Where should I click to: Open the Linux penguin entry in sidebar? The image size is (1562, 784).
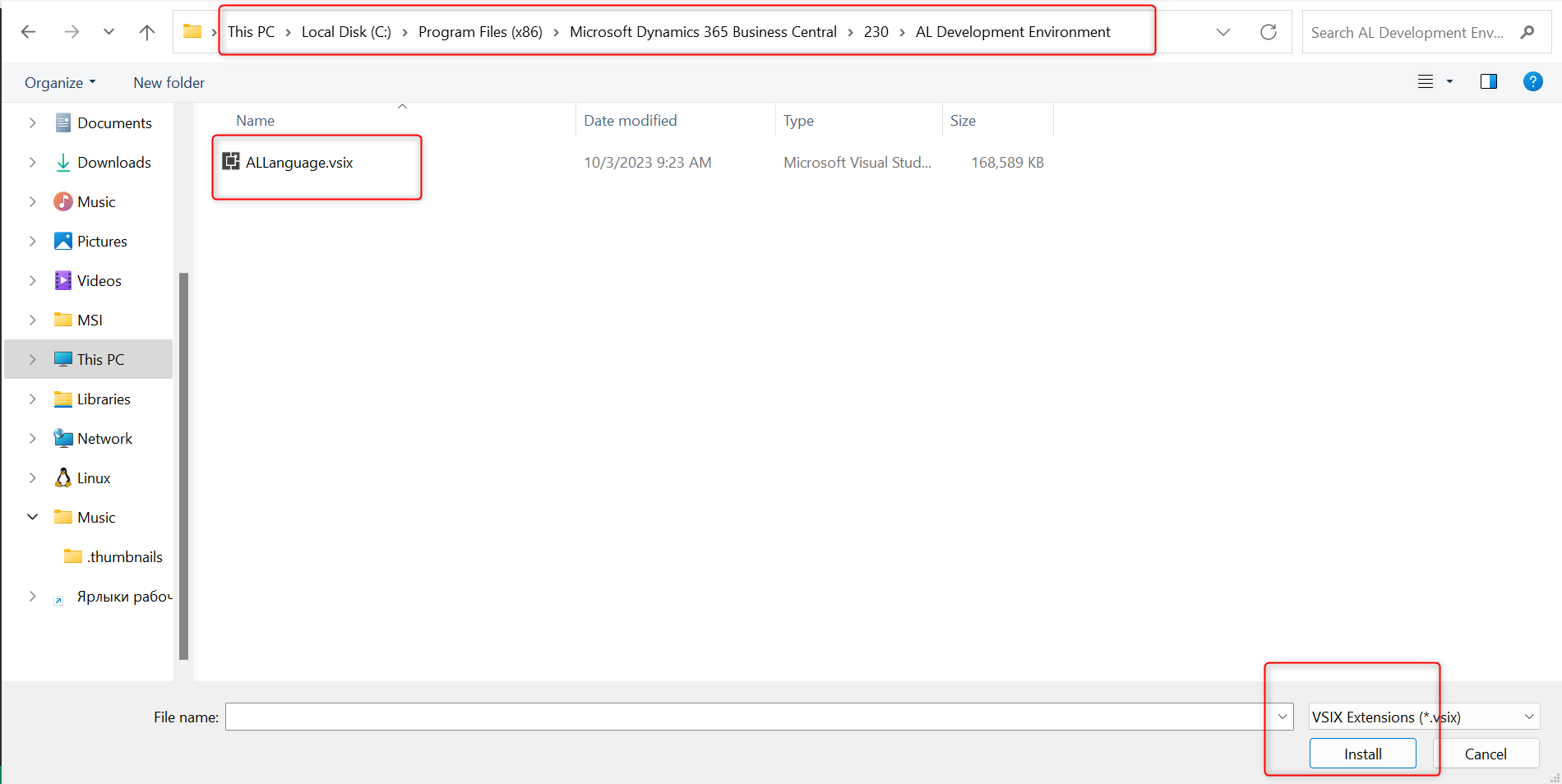pos(93,478)
